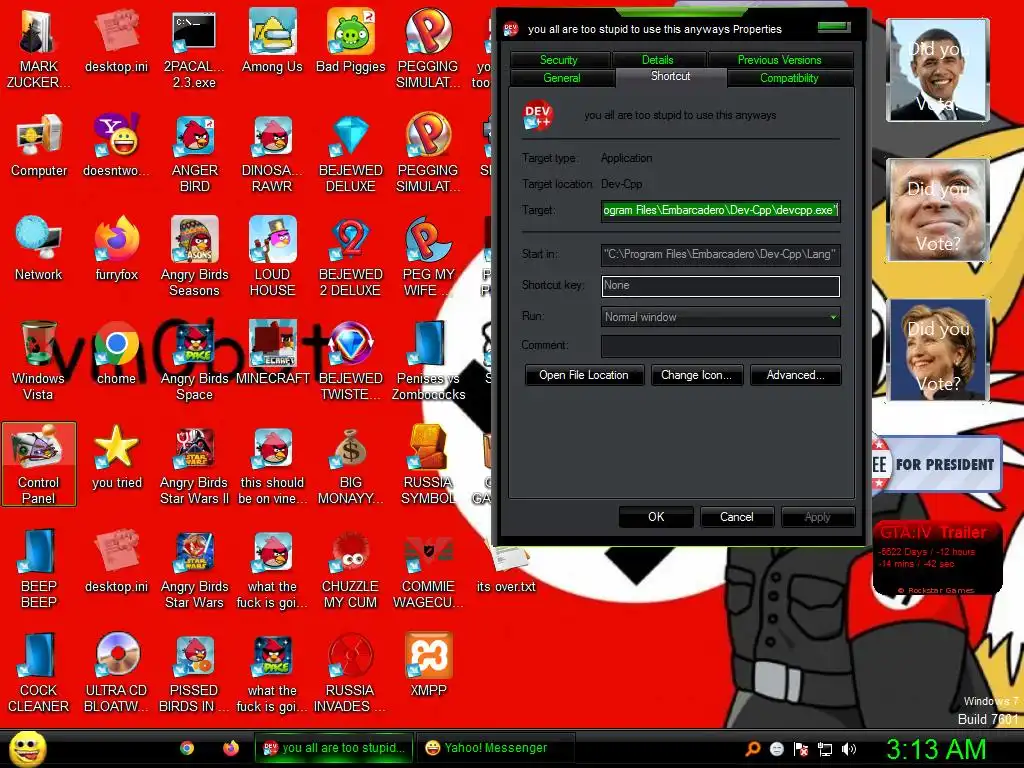The image size is (1024, 768).
Task: Click the Apply button
Action: (x=818, y=517)
